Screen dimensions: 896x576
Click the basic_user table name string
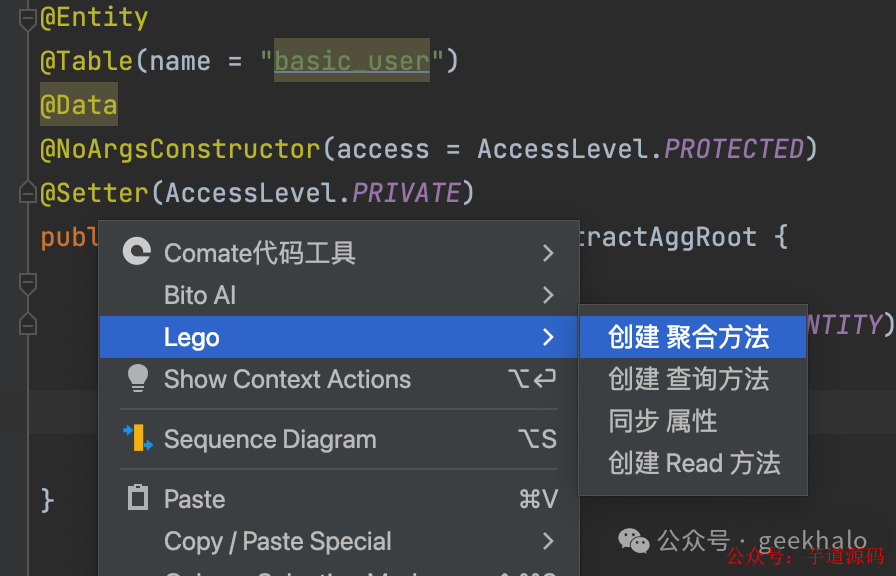[x=352, y=61]
